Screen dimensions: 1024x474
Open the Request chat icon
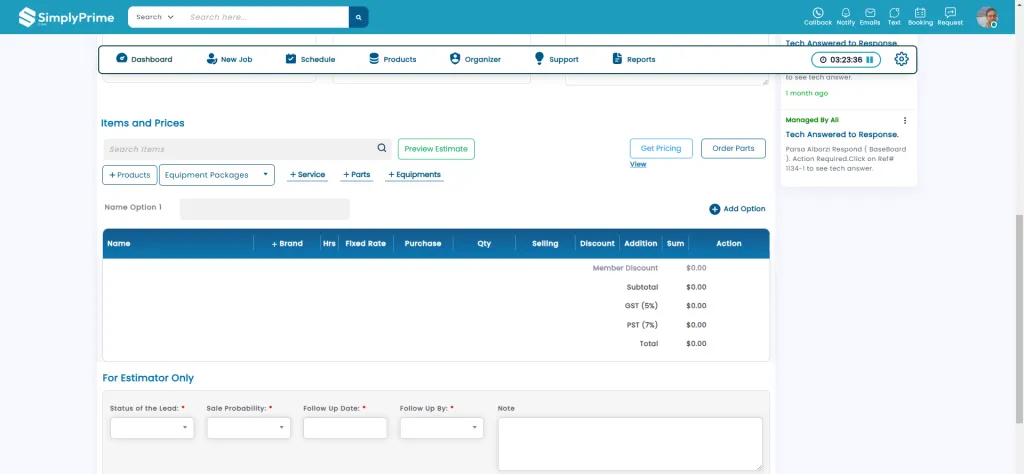click(x=950, y=17)
